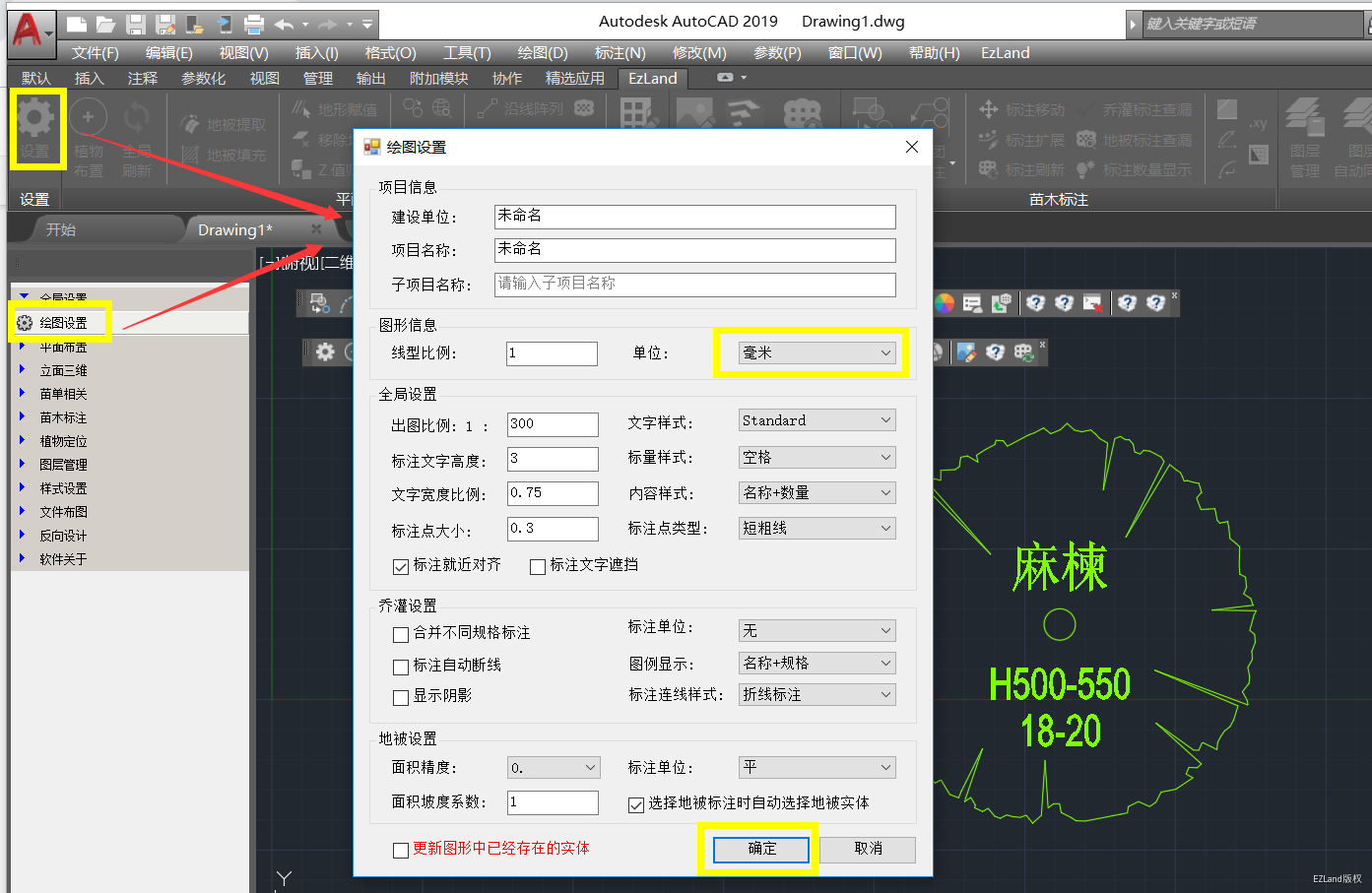1372x893 pixels.
Task: Click the 标注数量显示 lightbulb tool
Action: click(1135, 169)
